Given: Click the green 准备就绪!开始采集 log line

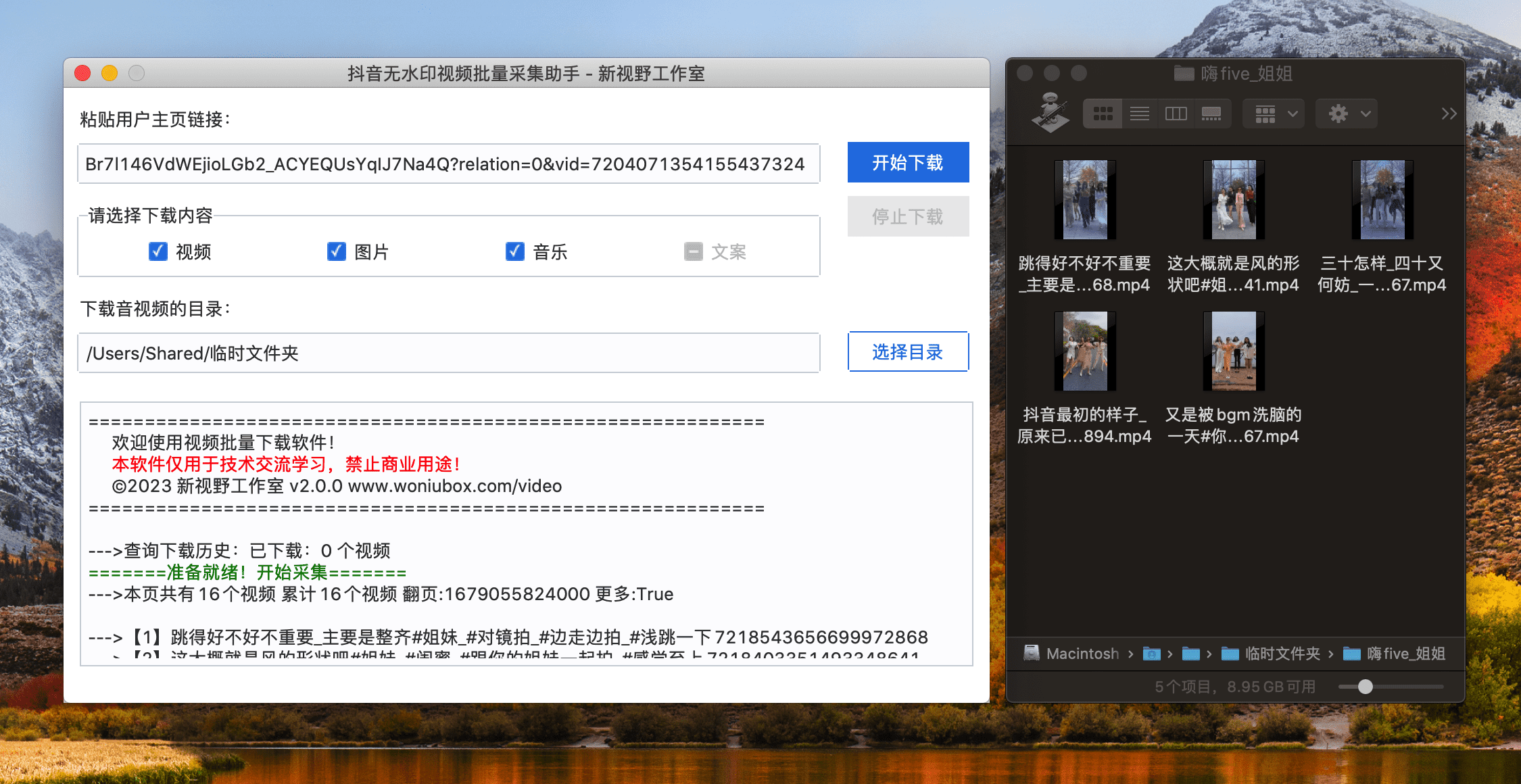Looking at the screenshot, I should pyautogui.click(x=247, y=572).
